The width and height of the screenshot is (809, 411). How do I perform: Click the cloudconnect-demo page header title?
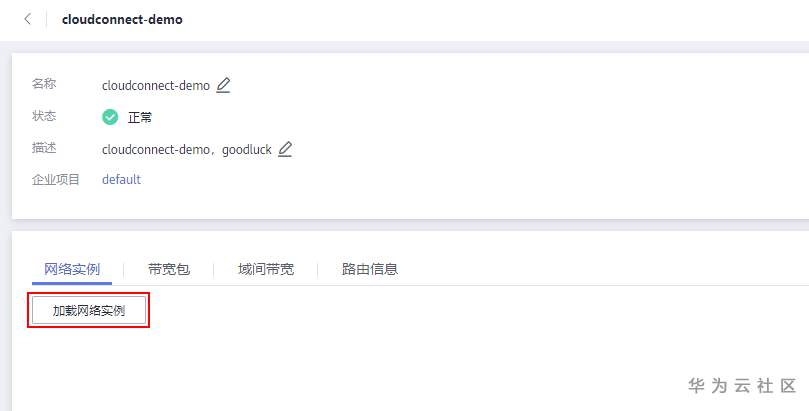(x=122, y=20)
